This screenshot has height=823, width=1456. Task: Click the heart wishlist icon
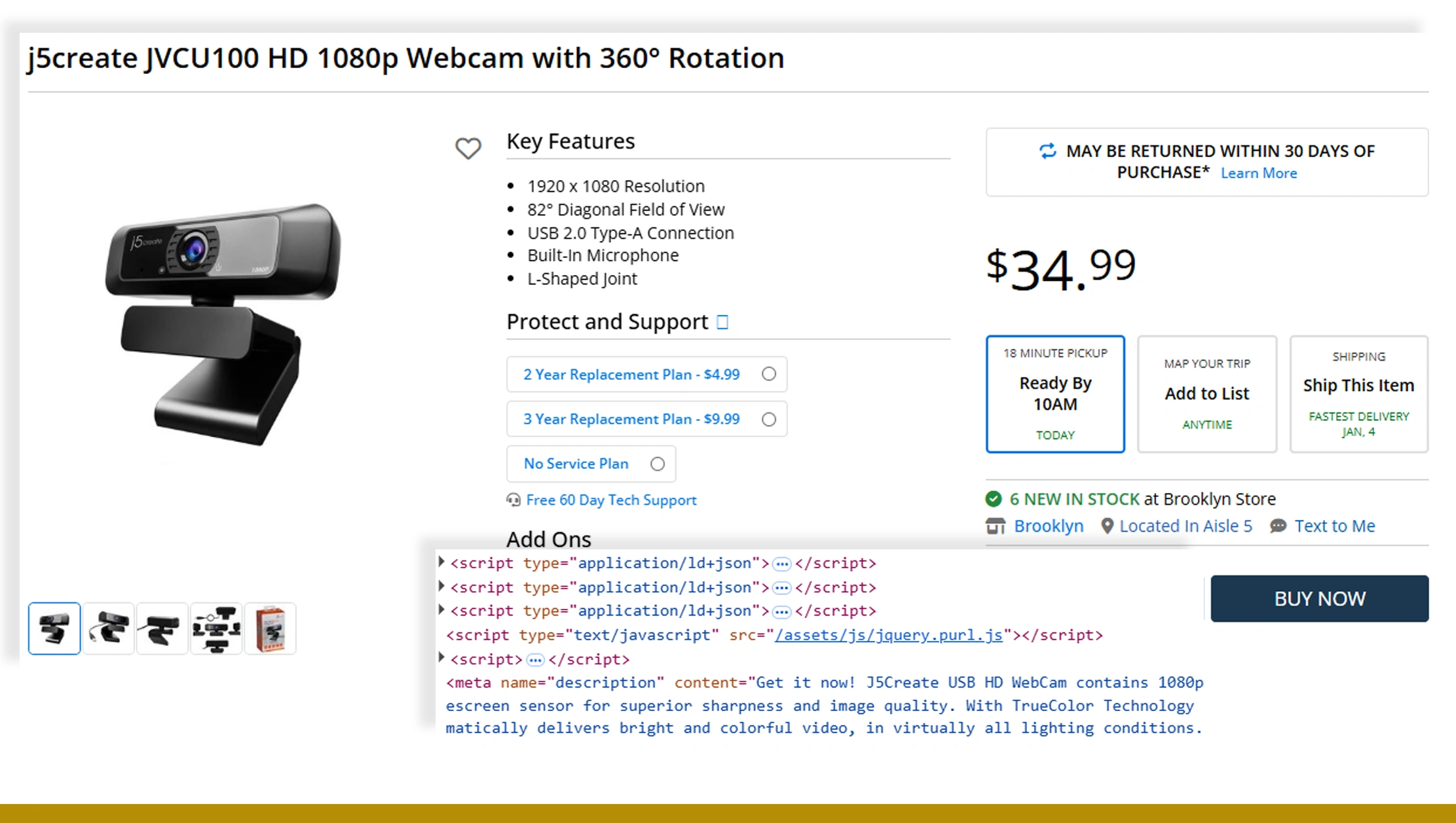click(x=468, y=149)
